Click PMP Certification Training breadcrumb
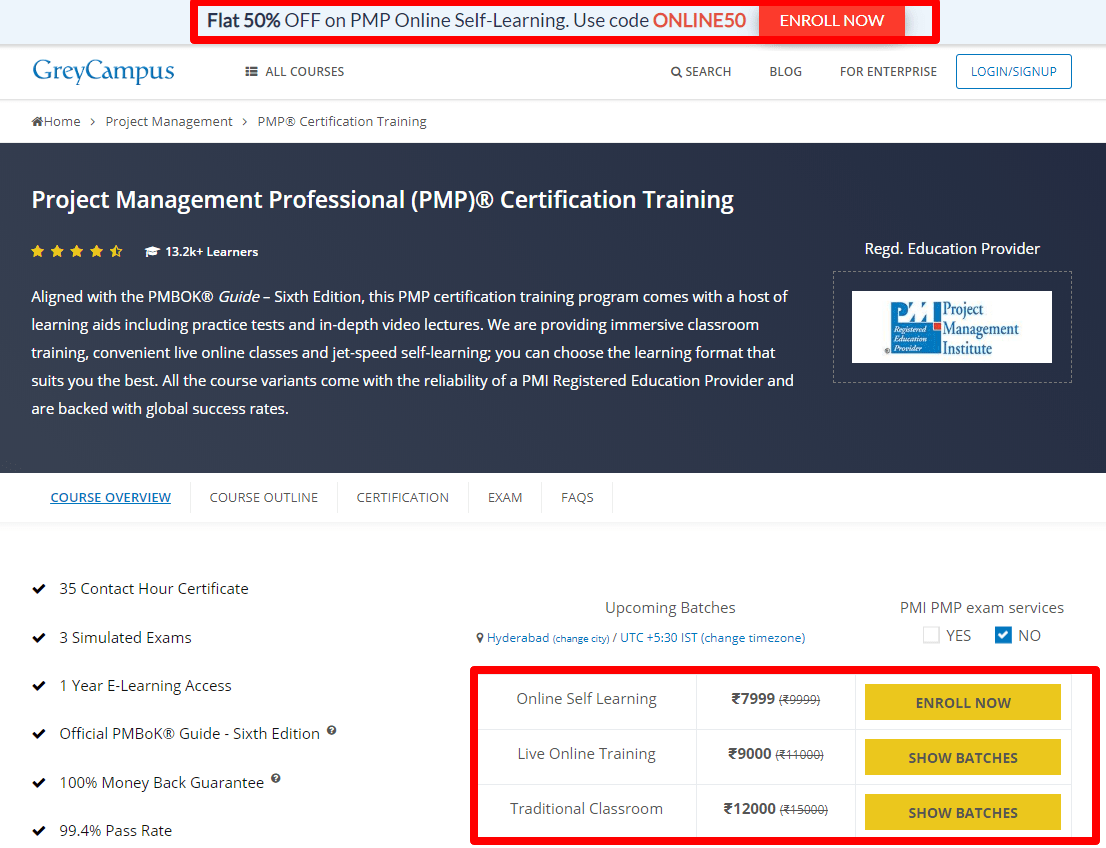This screenshot has height=848, width=1106. point(342,121)
